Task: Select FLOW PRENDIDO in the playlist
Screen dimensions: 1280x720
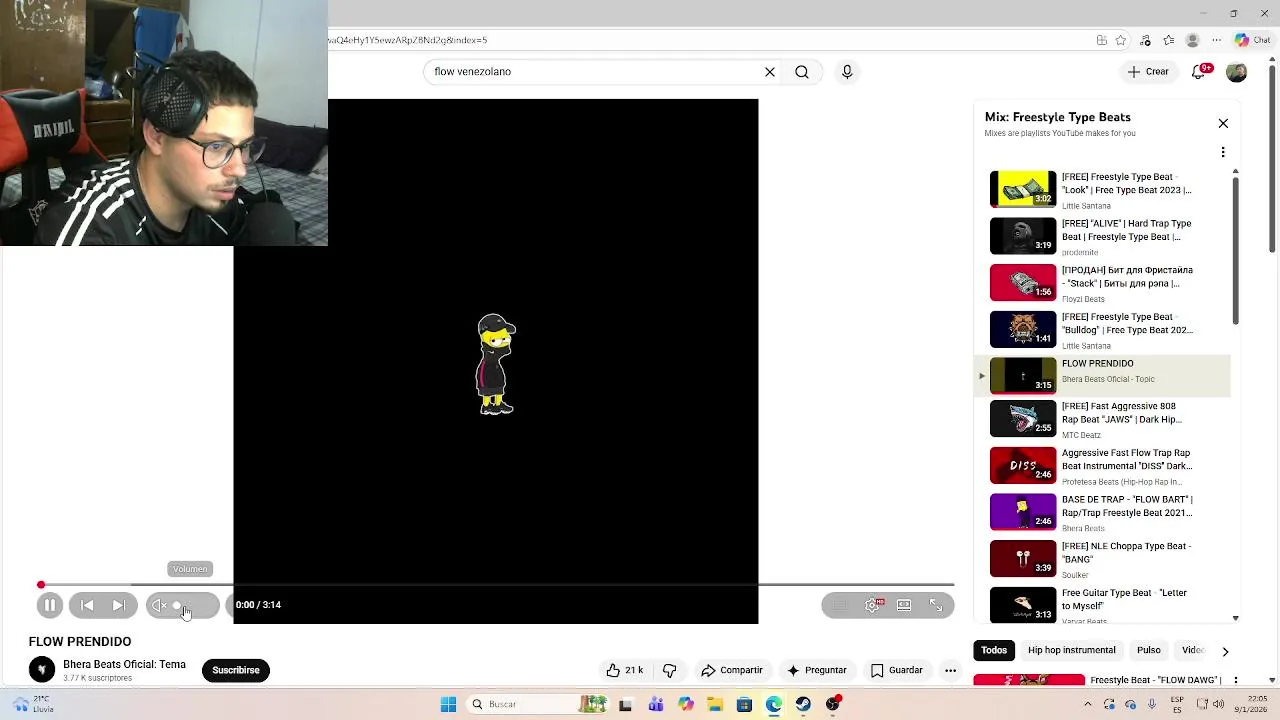Action: (1103, 375)
